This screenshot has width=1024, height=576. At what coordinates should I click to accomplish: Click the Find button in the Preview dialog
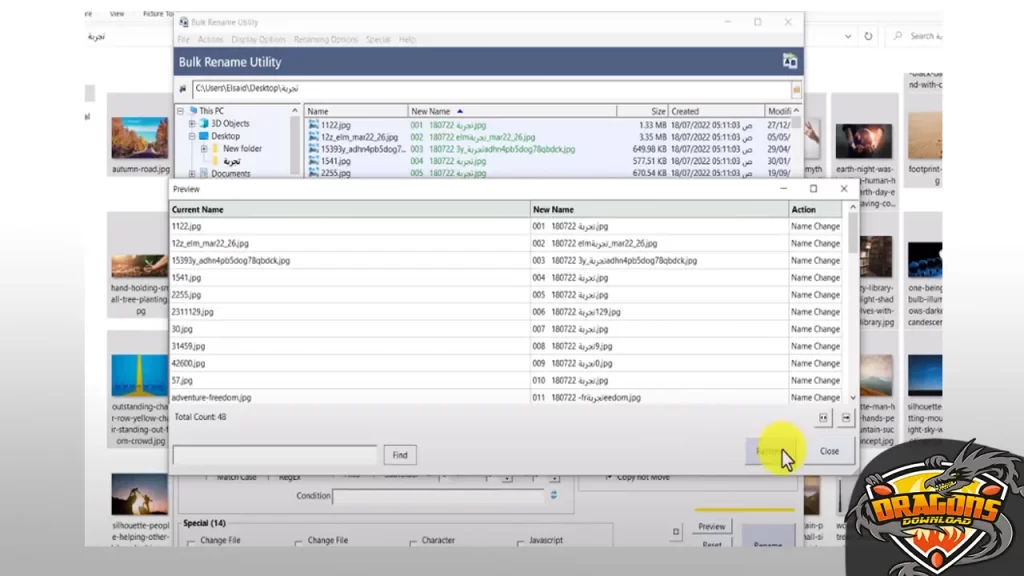pyautogui.click(x=399, y=455)
